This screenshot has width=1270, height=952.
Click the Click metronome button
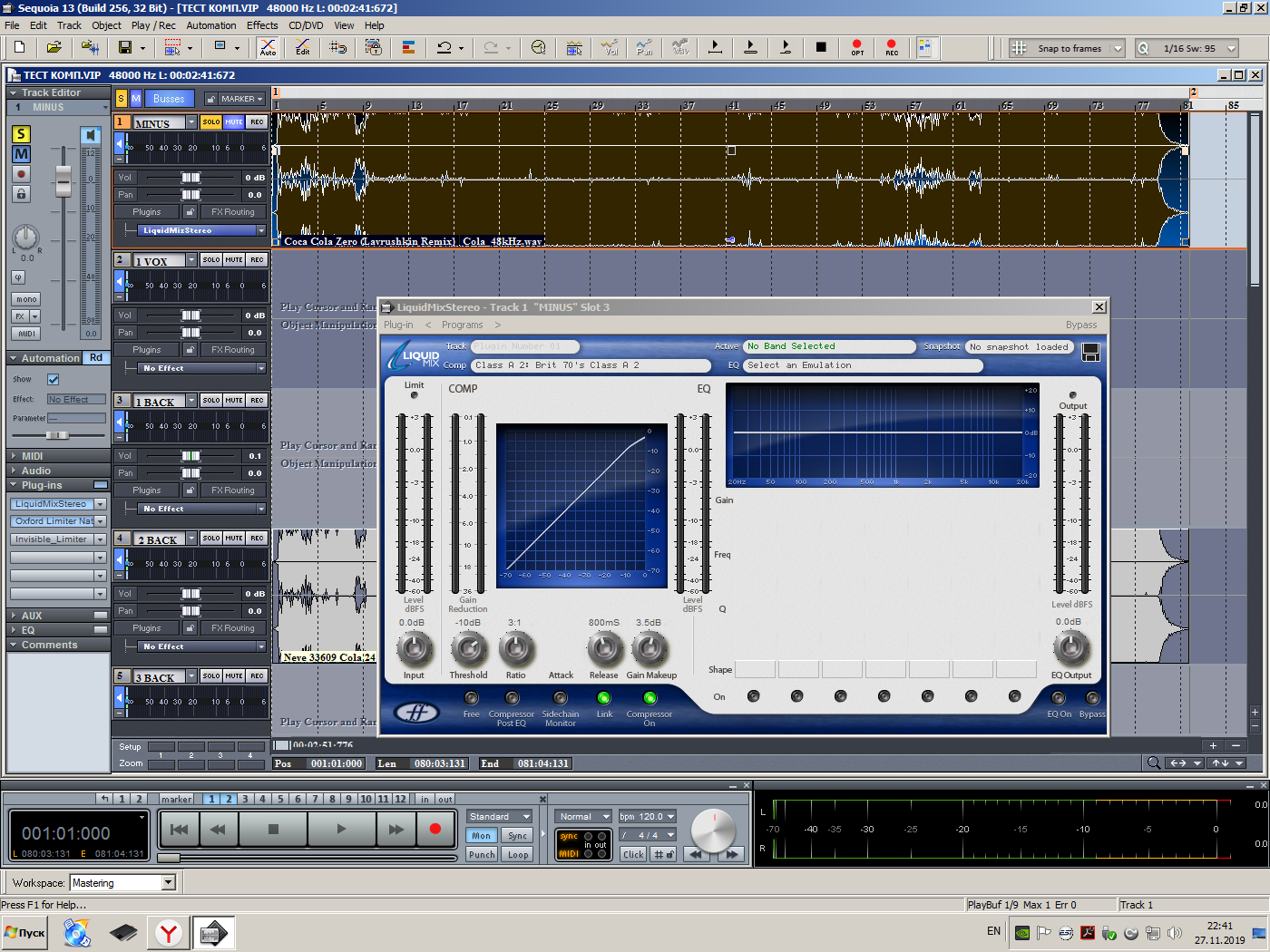(x=633, y=854)
